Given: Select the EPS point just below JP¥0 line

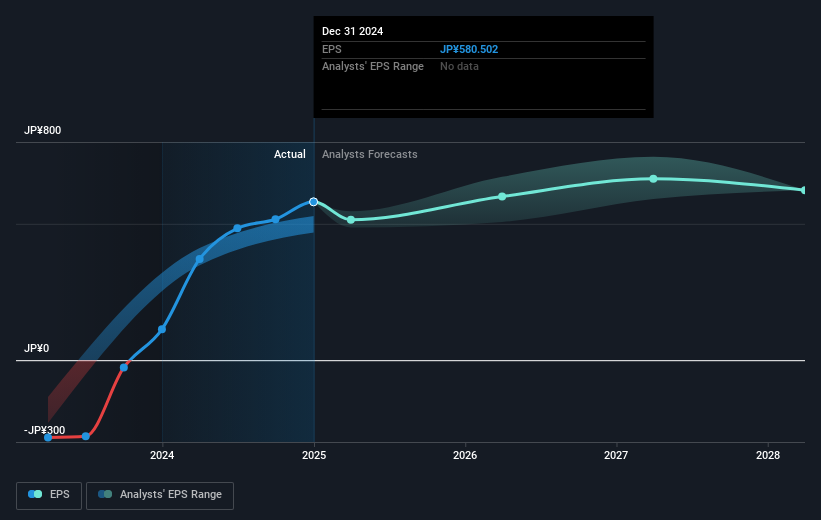Looking at the screenshot, I should point(124,368).
